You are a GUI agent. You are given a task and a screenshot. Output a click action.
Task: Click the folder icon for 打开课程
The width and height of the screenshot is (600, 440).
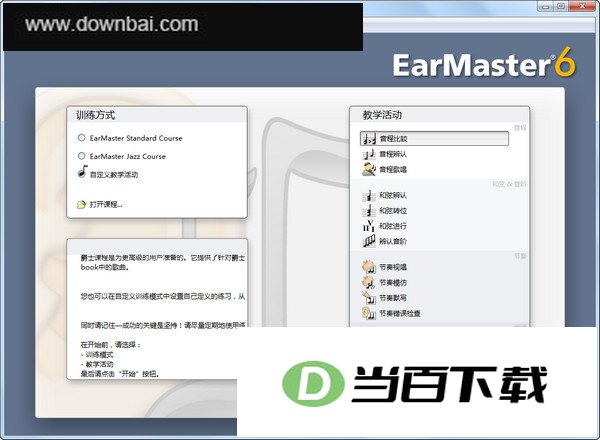(x=81, y=205)
